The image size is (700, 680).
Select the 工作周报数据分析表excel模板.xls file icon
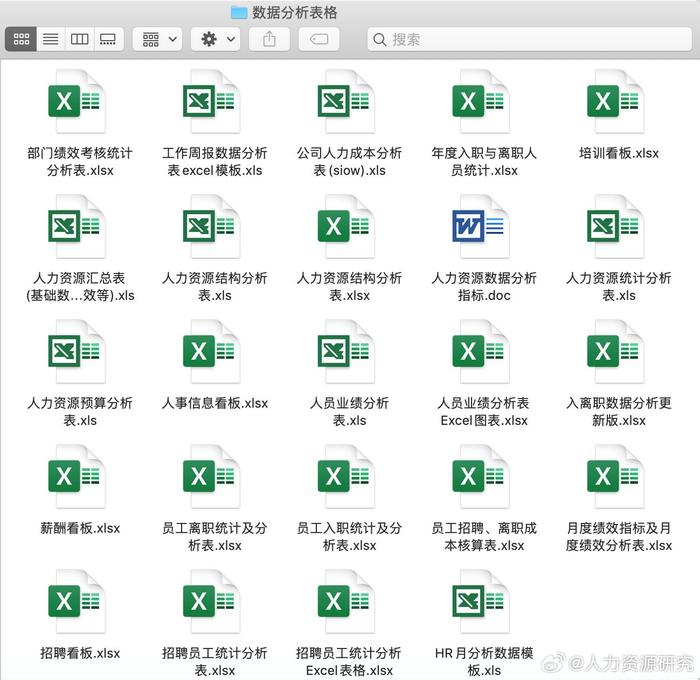tap(211, 102)
